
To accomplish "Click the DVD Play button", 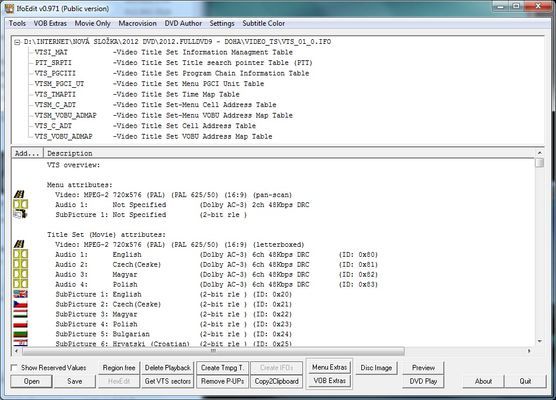I will 423,381.
